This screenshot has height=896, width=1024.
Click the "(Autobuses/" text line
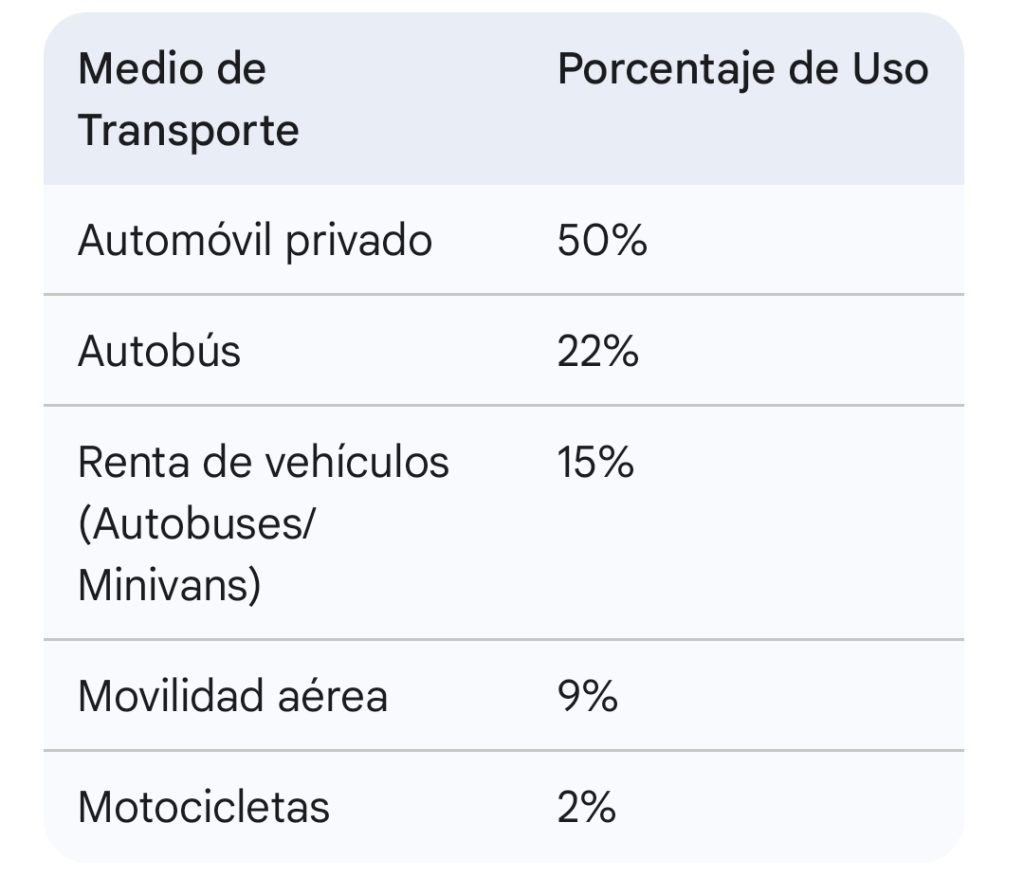click(x=195, y=524)
